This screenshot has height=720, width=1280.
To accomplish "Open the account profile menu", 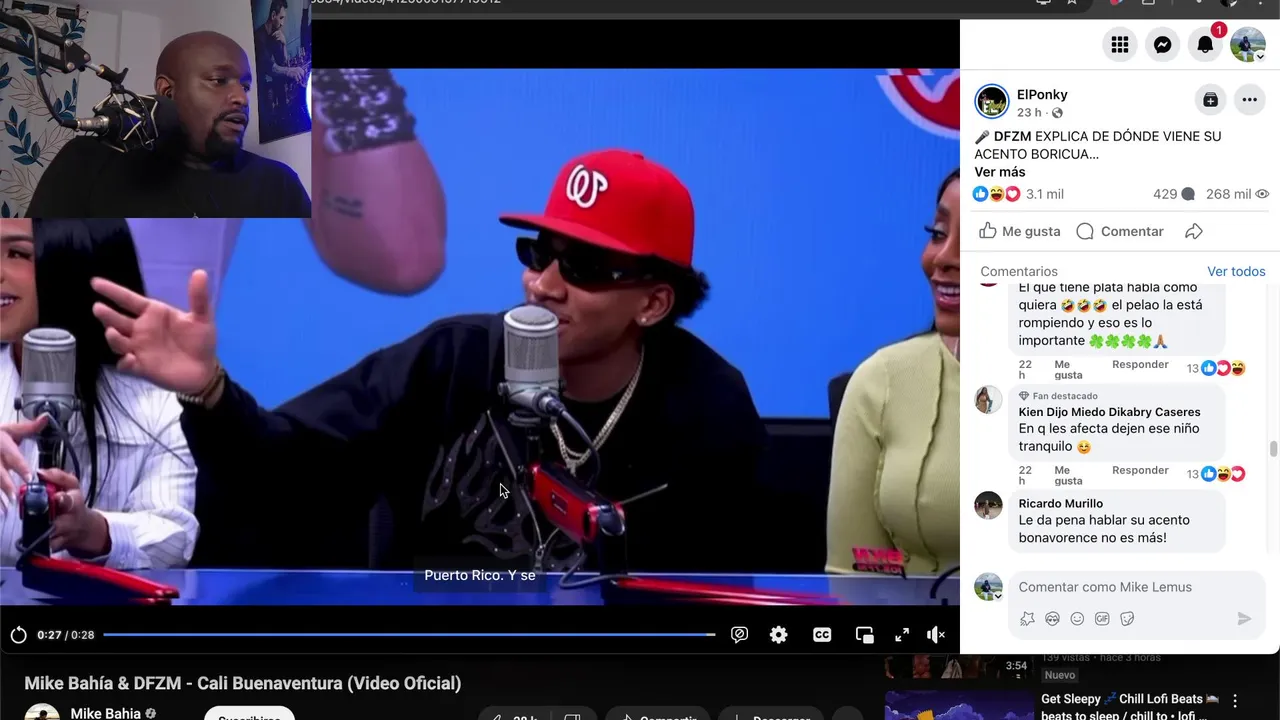I will (1248, 44).
